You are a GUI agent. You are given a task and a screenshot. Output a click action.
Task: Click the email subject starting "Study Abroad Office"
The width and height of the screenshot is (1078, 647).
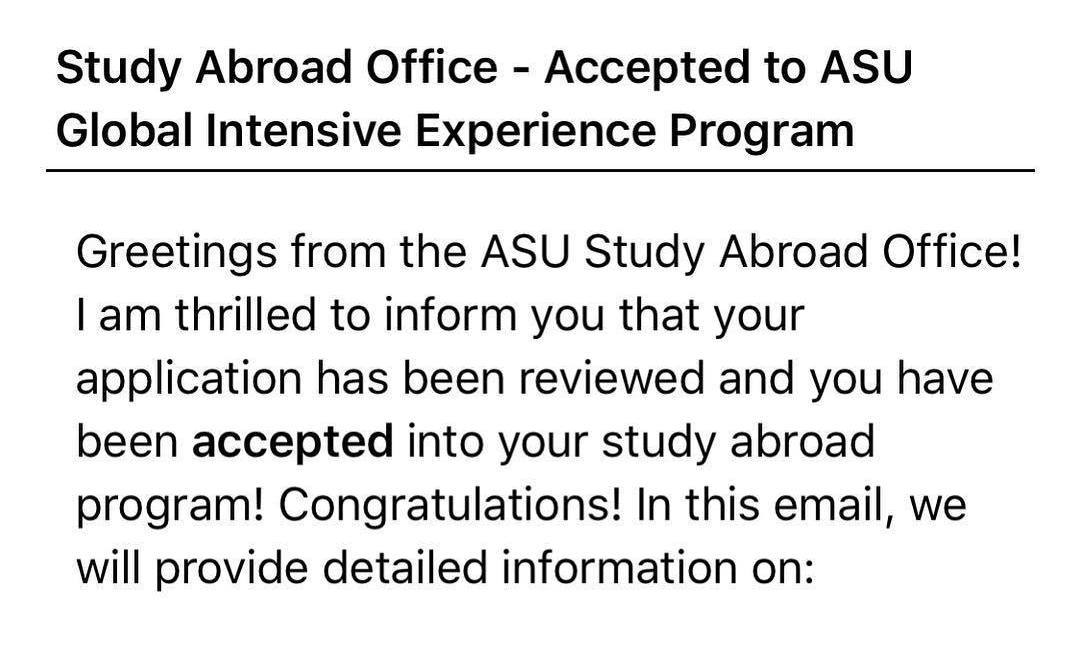pyautogui.click(x=484, y=99)
